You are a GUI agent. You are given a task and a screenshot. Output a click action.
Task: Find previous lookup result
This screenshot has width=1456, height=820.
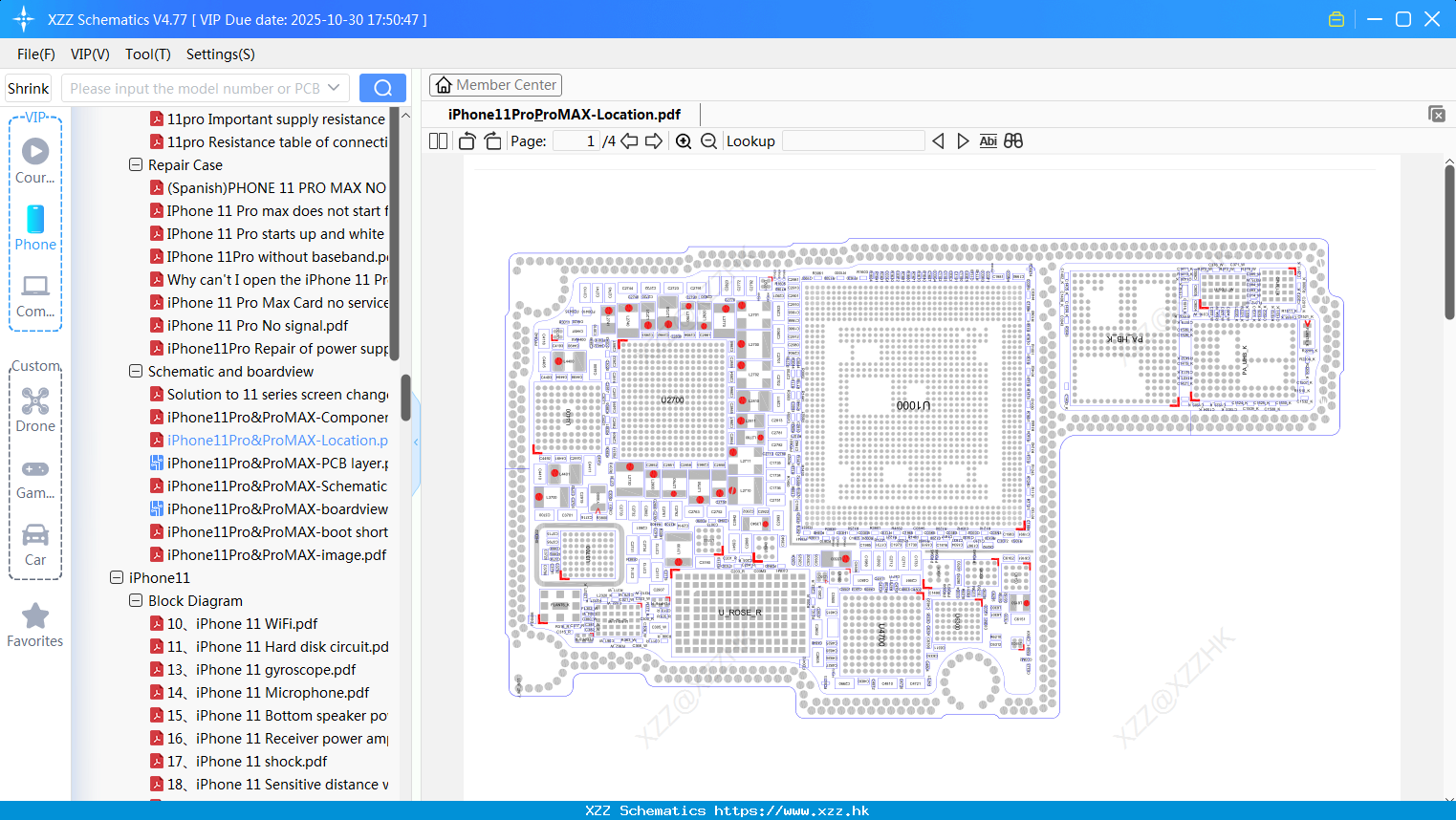(x=938, y=140)
